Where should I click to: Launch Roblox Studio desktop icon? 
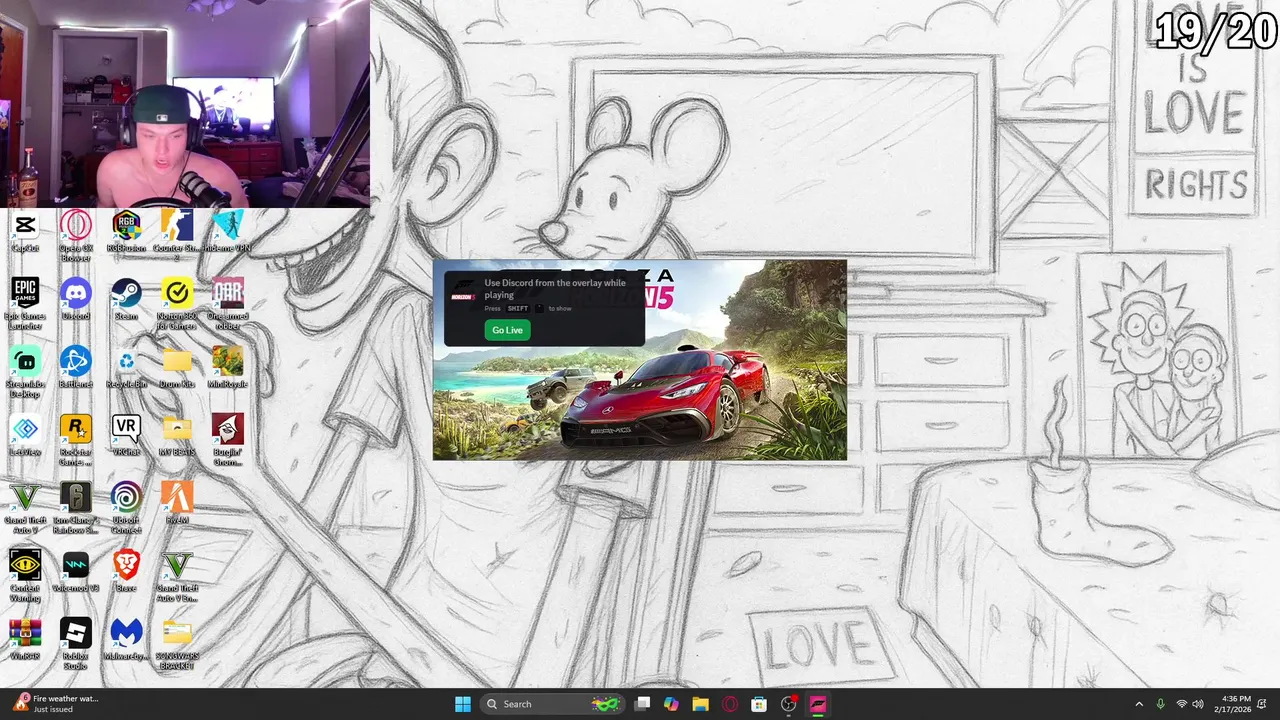(76, 644)
